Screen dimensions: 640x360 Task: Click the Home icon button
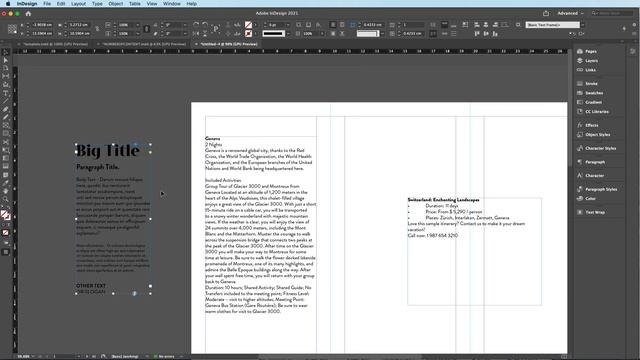click(x=28, y=13)
